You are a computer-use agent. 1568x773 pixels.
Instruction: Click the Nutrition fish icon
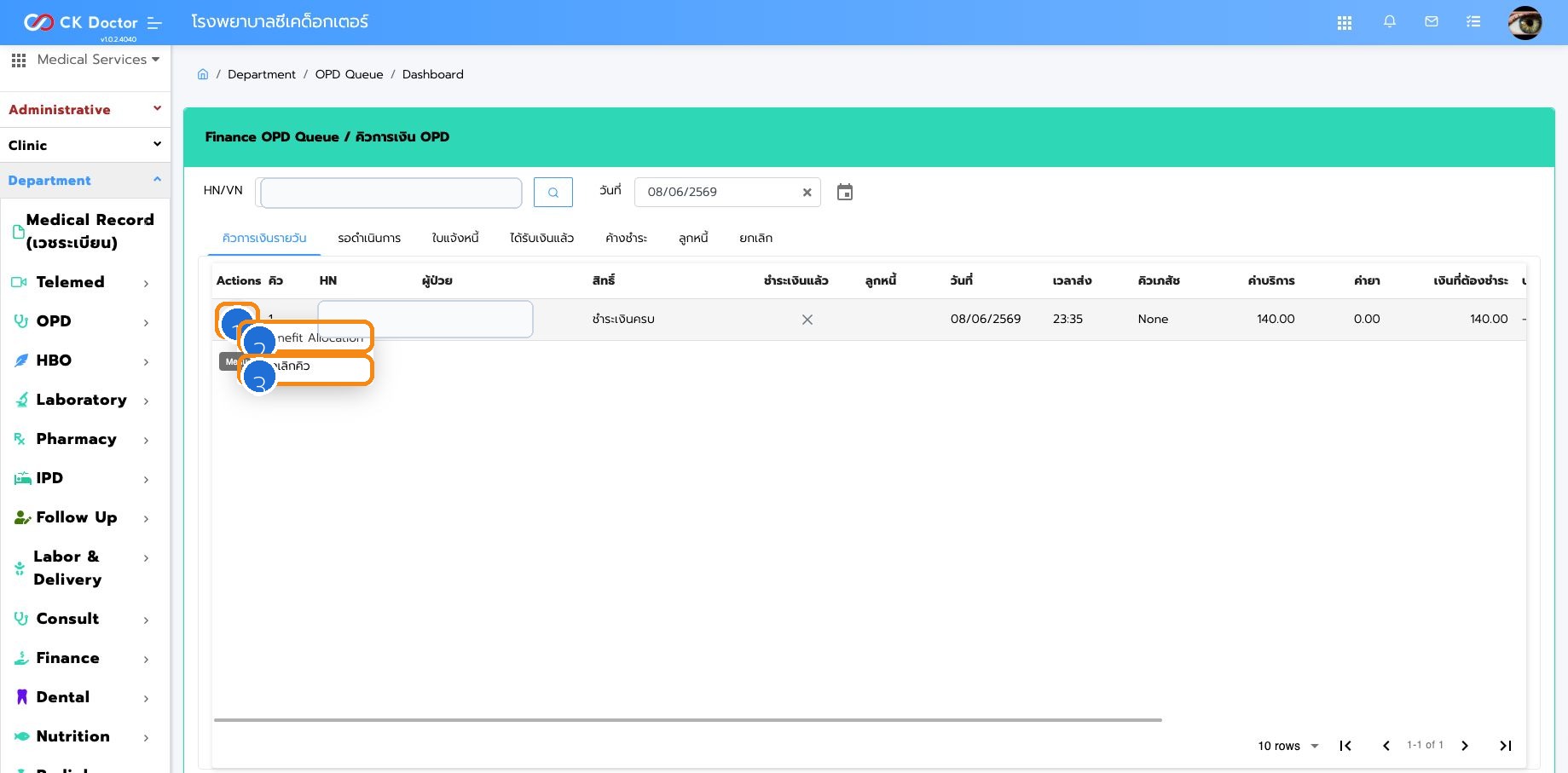(x=22, y=736)
